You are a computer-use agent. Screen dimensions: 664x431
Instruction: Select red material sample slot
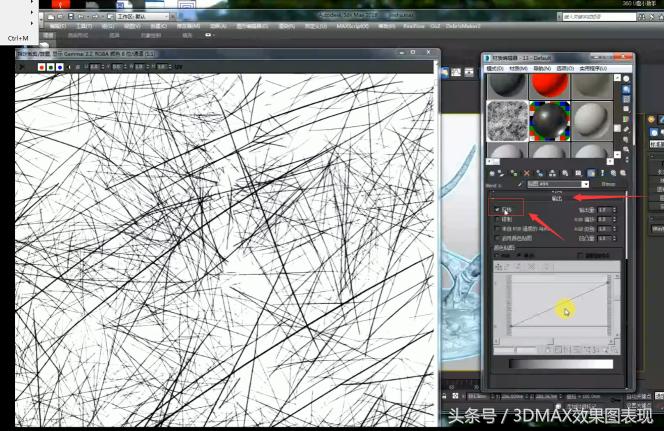click(549, 86)
